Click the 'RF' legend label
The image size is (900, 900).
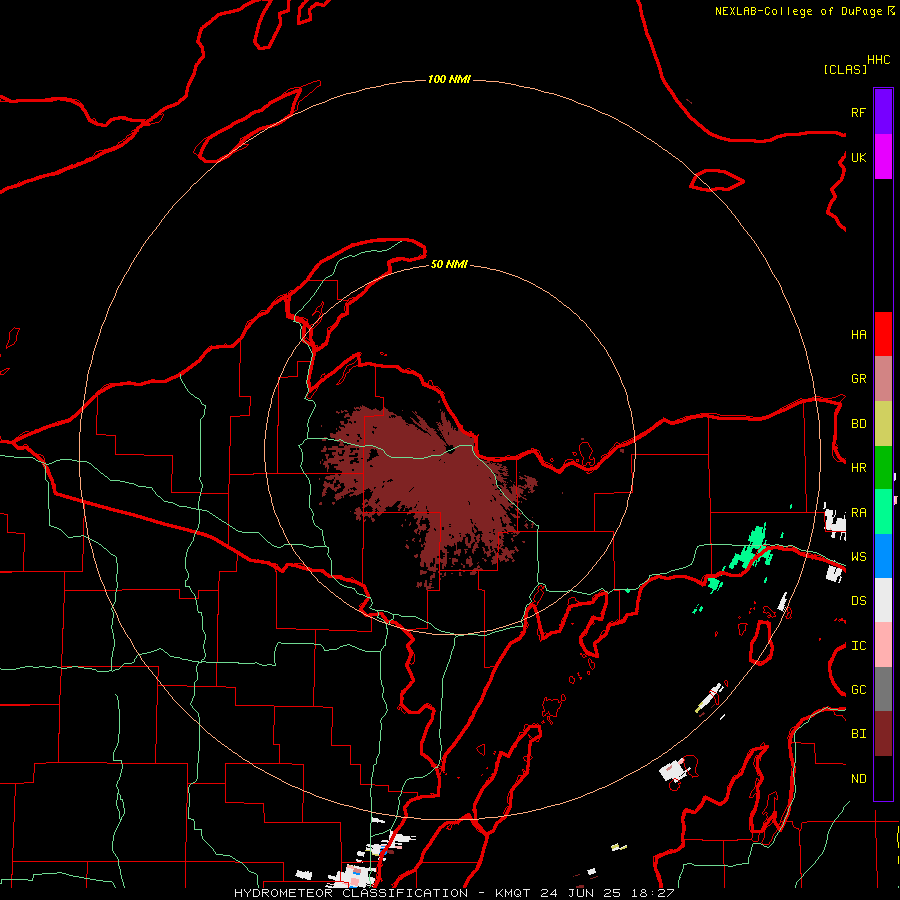pos(858,112)
